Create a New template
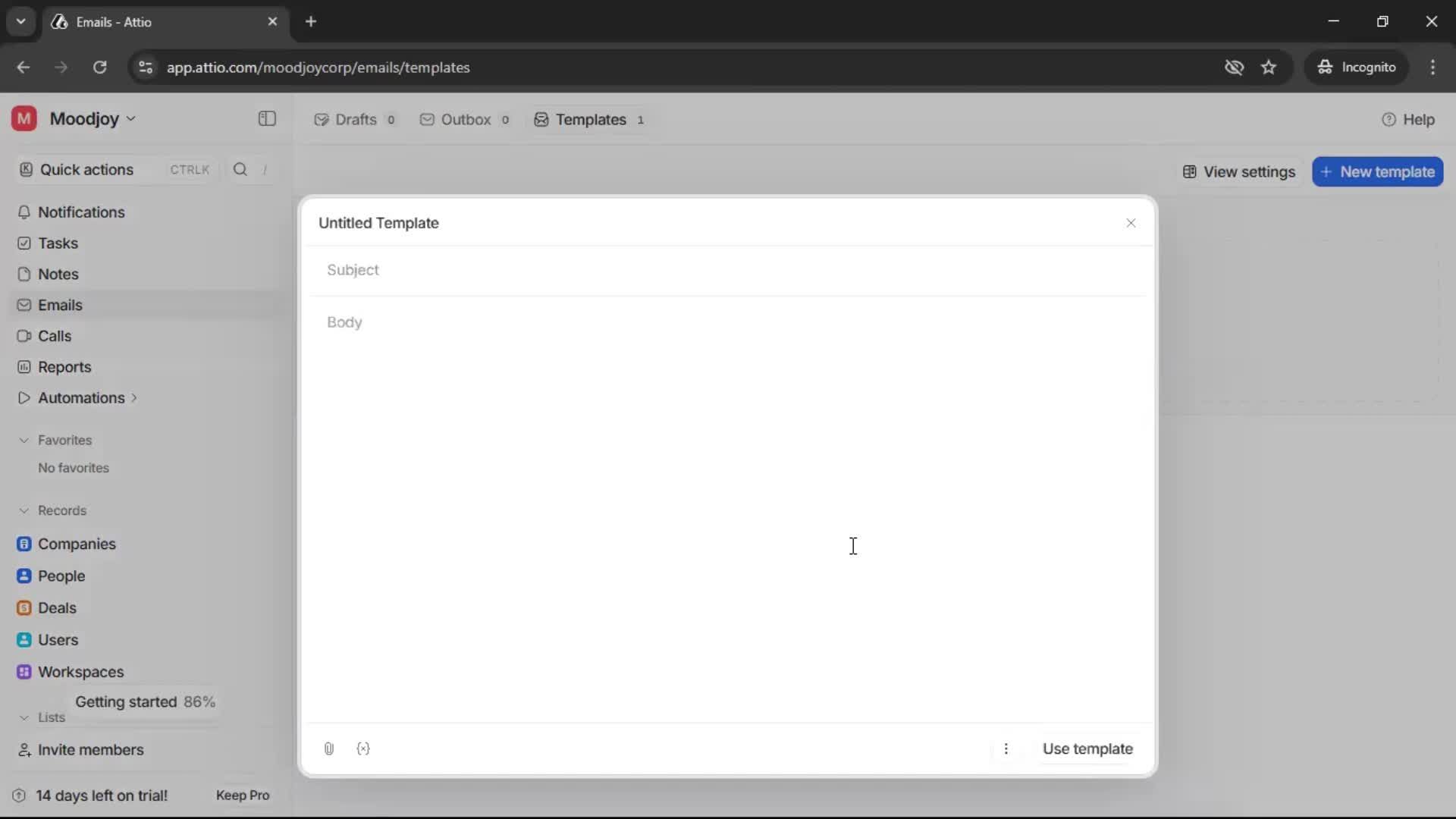1456x819 pixels. [1378, 172]
